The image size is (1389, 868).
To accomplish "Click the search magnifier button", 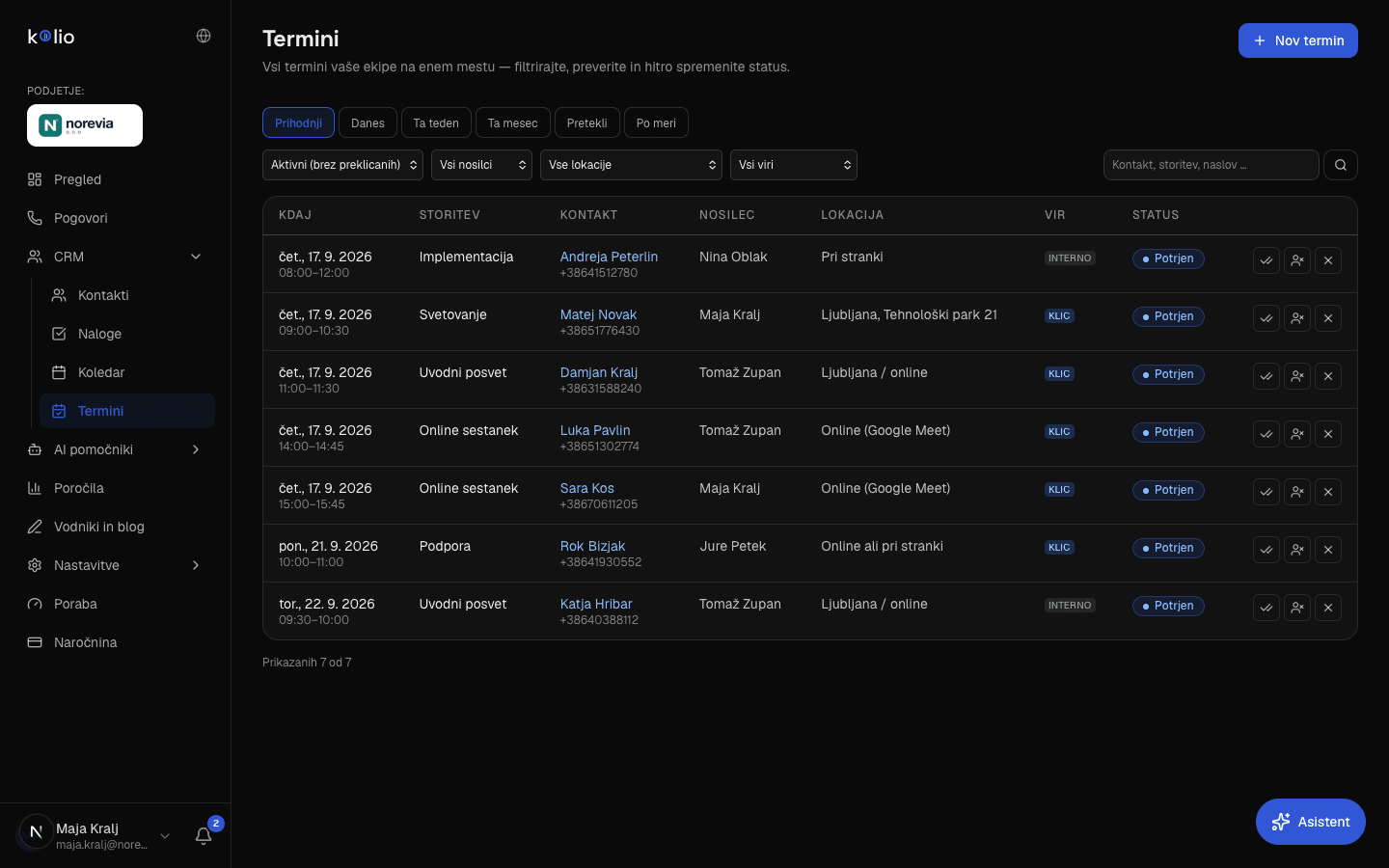I will (x=1341, y=165).
